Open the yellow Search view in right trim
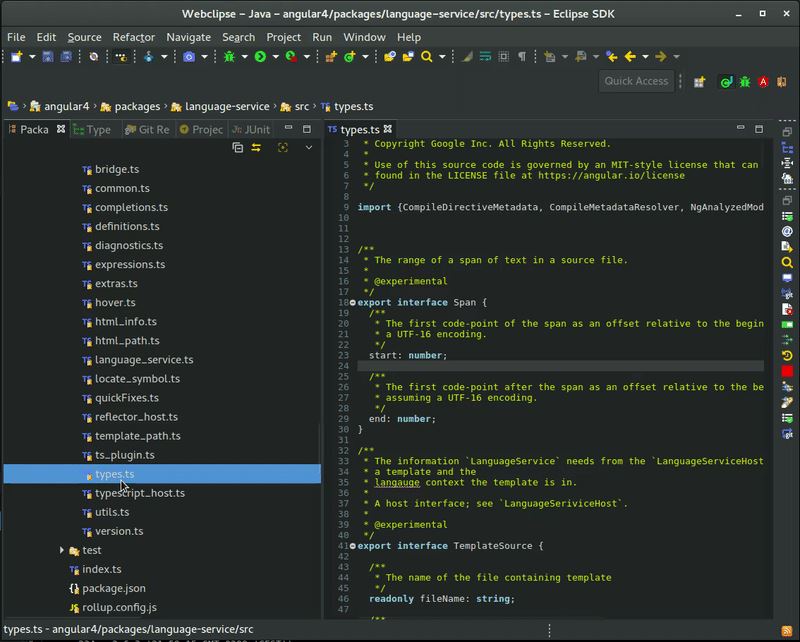Viewport: 800px width, 642px height. pyautogui.click(x=787, y=262)
